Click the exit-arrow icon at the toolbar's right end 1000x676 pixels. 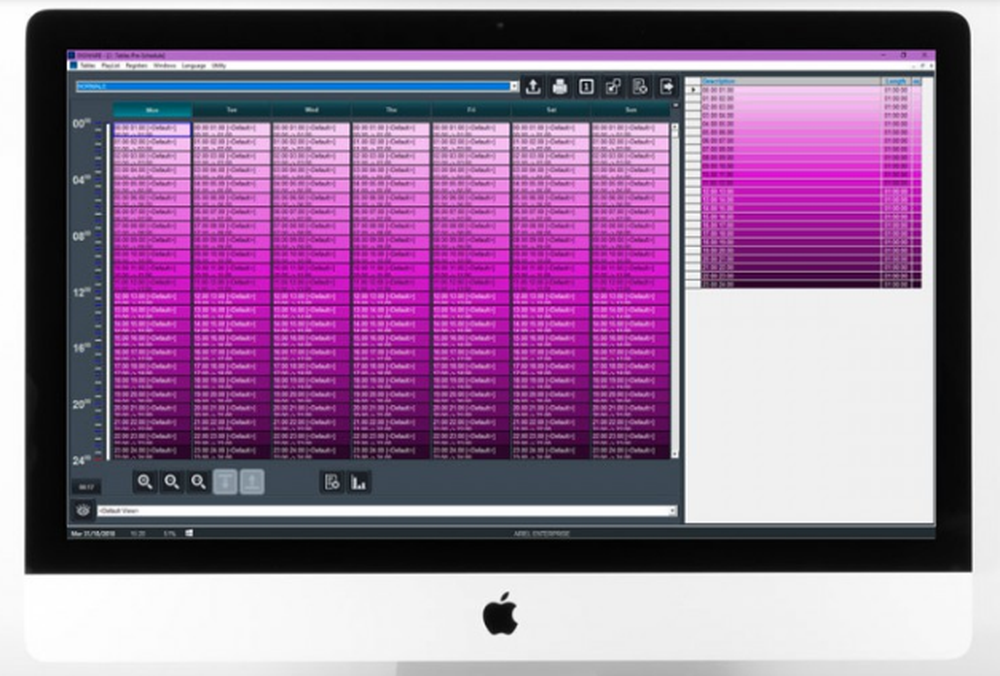[x=665, y=86]
